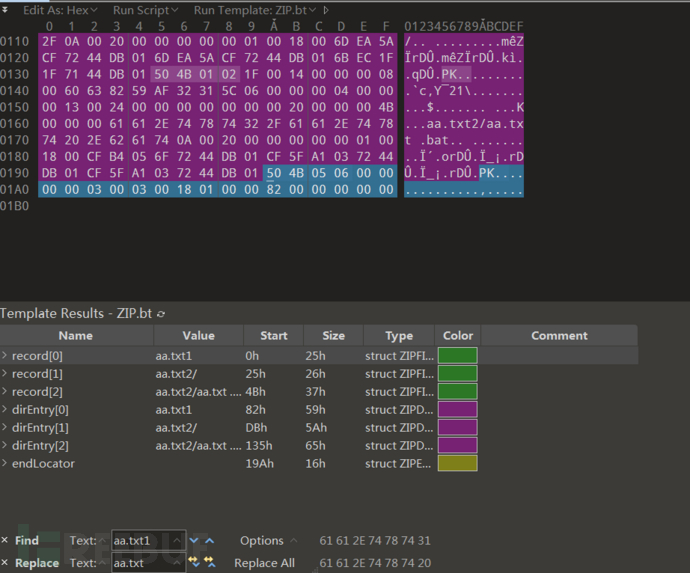Image resolution: width=690 pixels, height=573 pixels.
Task: Click the olive color swatch for endLocator
Action: [457, 463]
